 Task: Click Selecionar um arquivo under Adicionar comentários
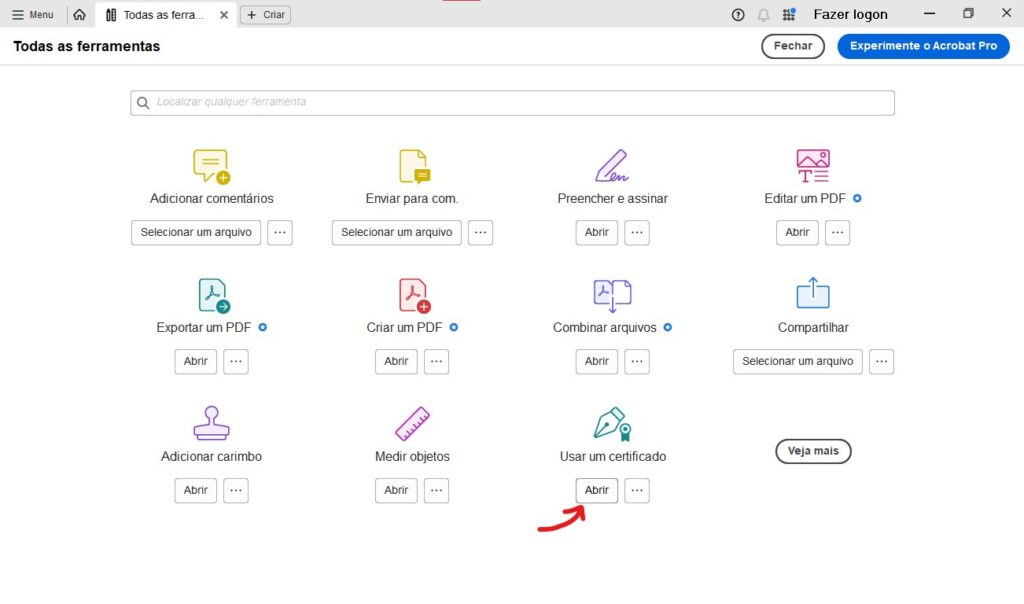tap(196, 232)
